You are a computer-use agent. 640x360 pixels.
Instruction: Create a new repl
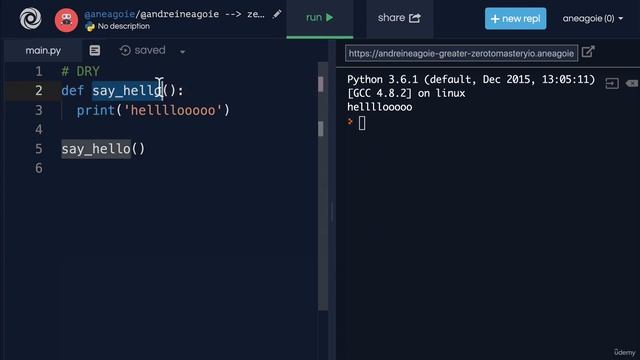click(516, 18)
